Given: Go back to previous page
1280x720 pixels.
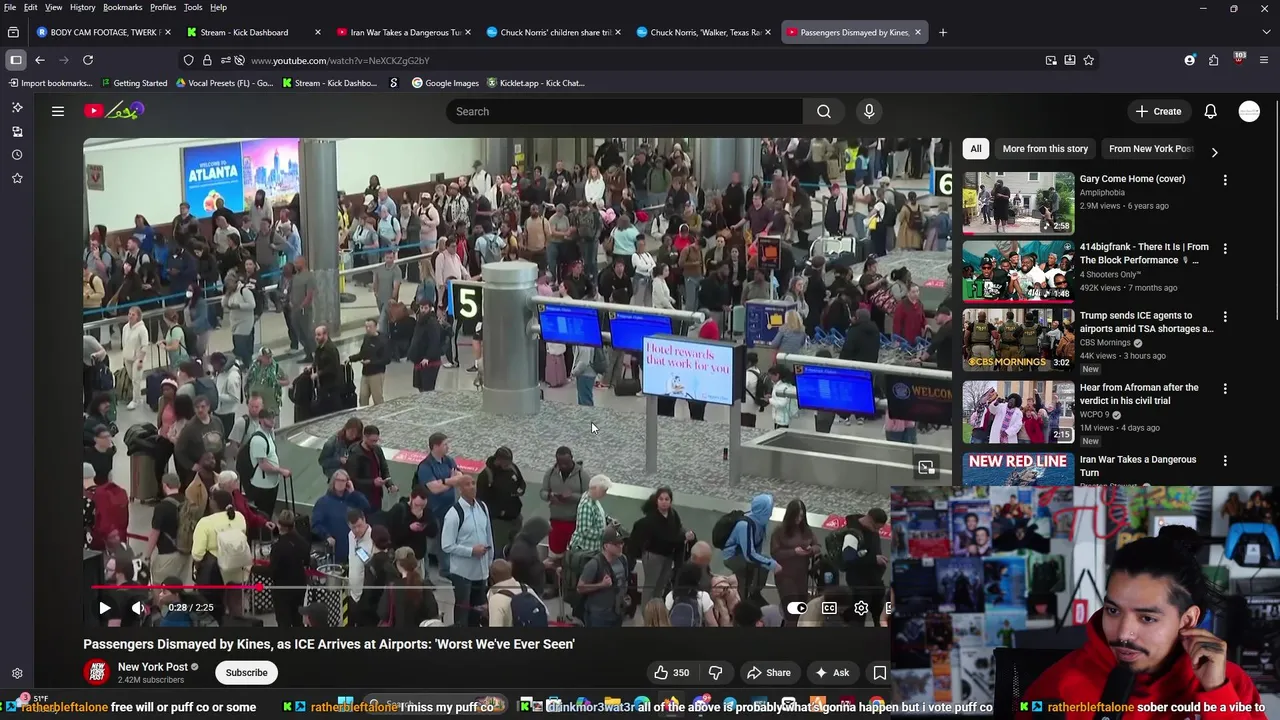Looking at the screenshot, I should [40, 60].
